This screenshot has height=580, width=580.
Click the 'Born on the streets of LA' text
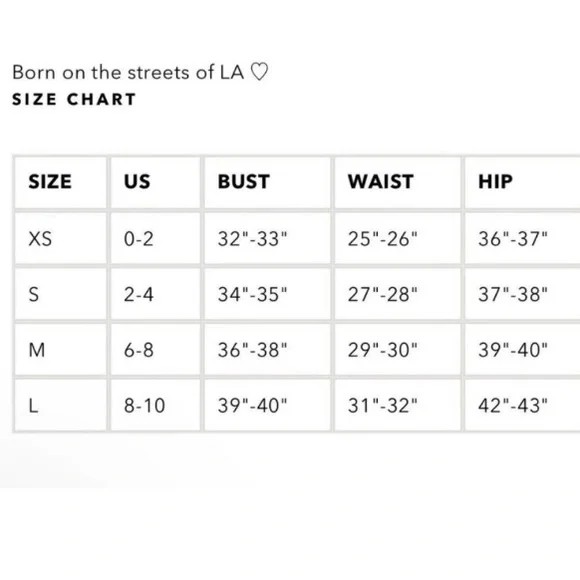pos(128,72)
